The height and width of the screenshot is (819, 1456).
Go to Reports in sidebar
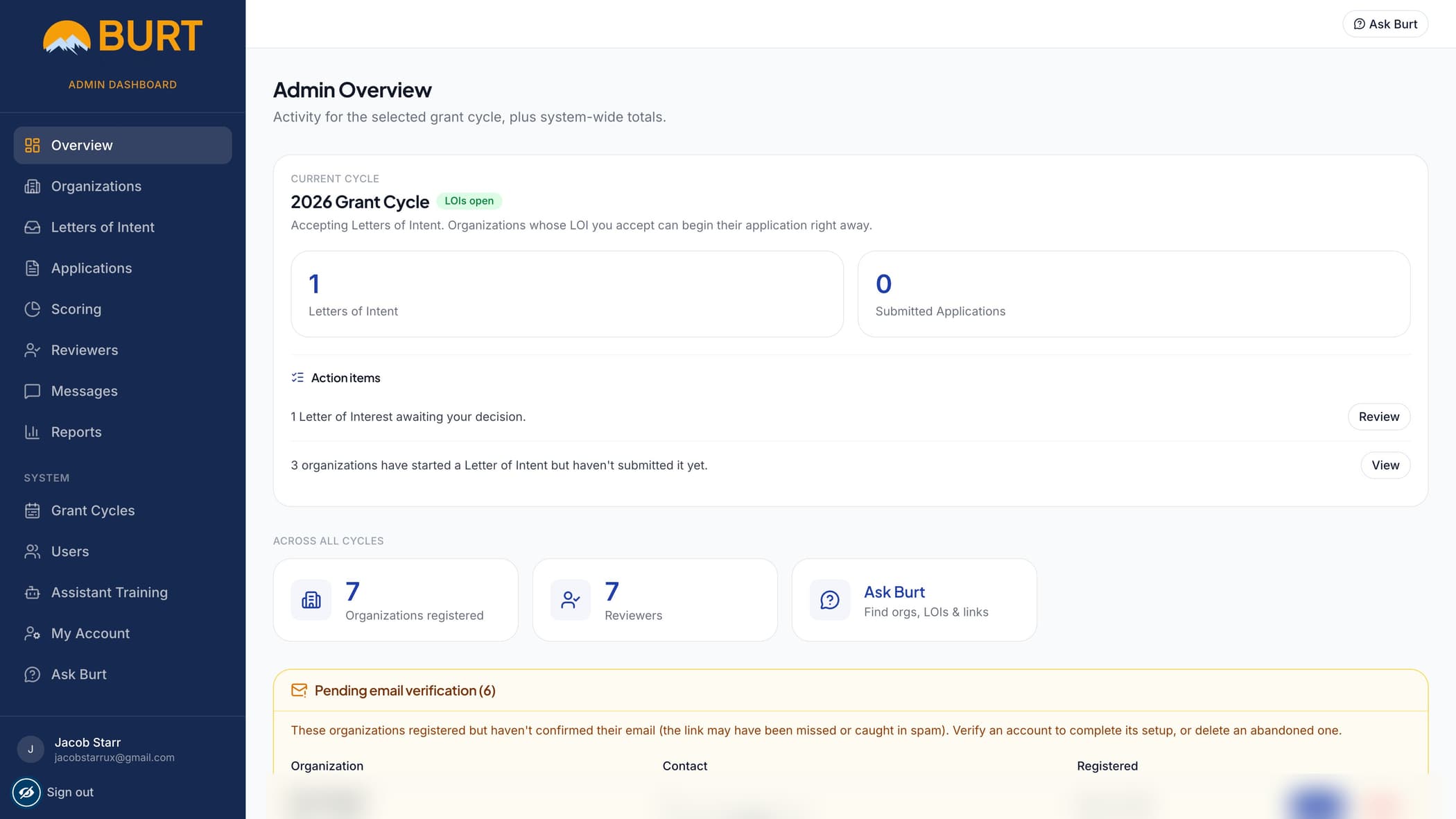123,431
